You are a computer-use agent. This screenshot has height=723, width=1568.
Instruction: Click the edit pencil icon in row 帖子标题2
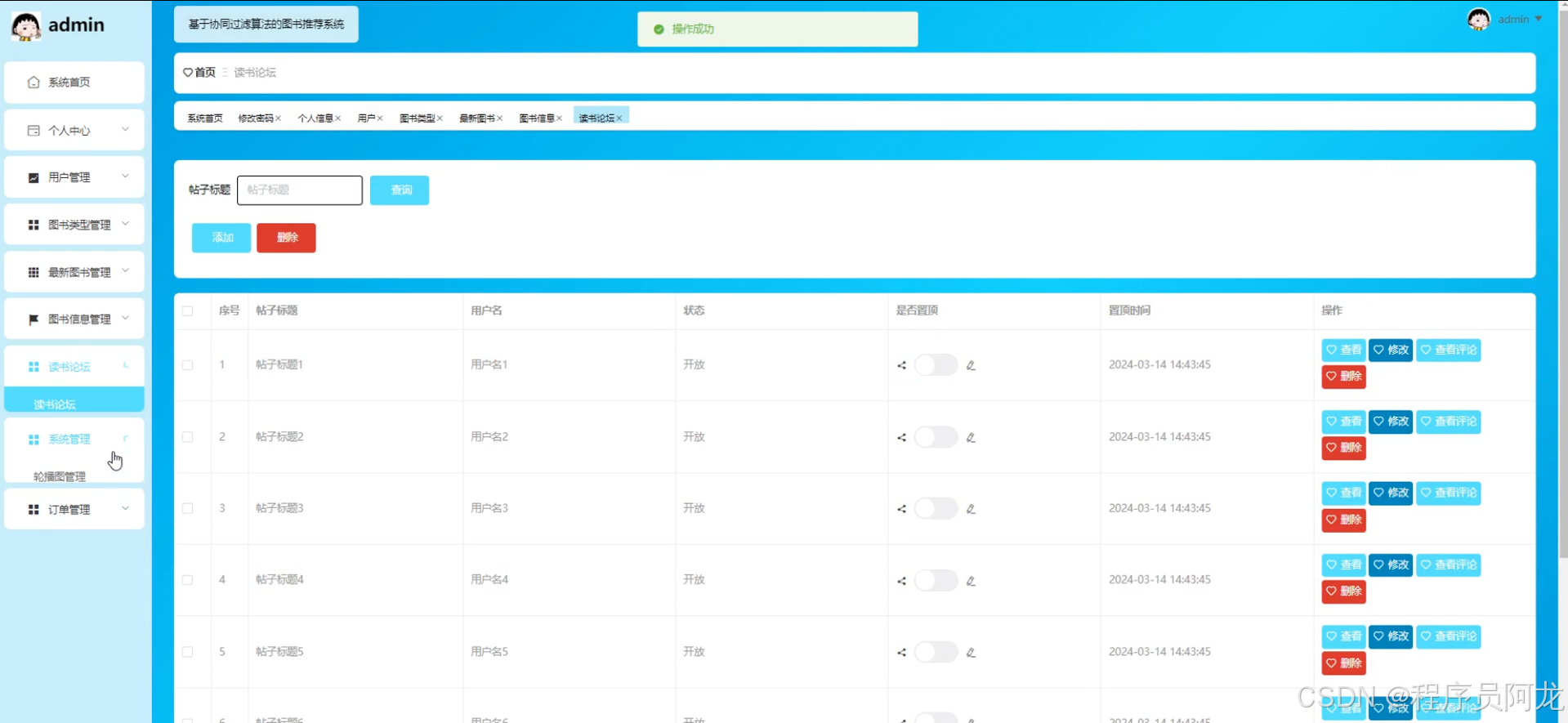pyautogui.click(x=971, y=437)
